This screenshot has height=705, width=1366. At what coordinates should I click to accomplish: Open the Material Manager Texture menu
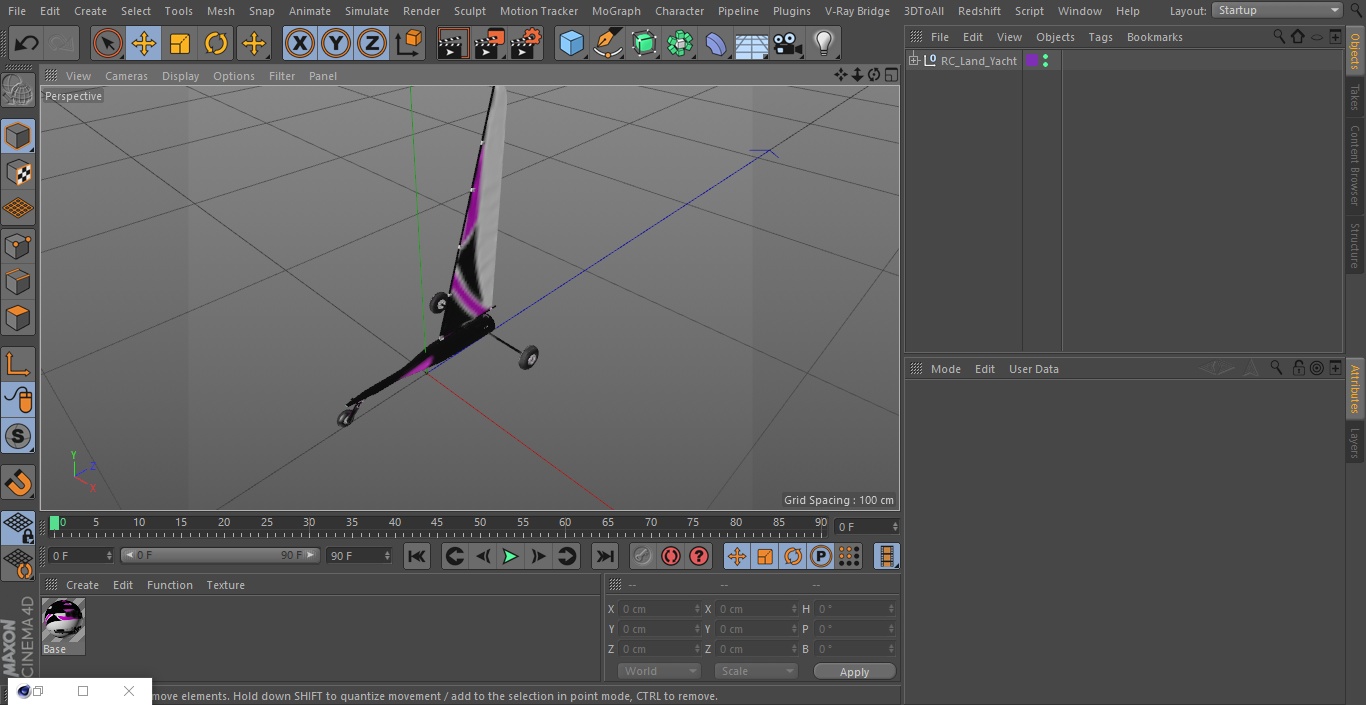(x=225, y=585)
